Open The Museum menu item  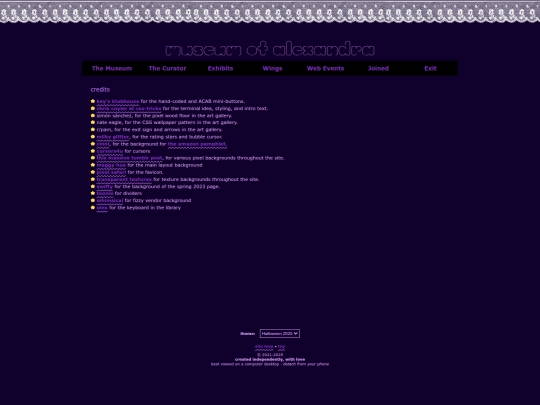[x=112, y=68]
